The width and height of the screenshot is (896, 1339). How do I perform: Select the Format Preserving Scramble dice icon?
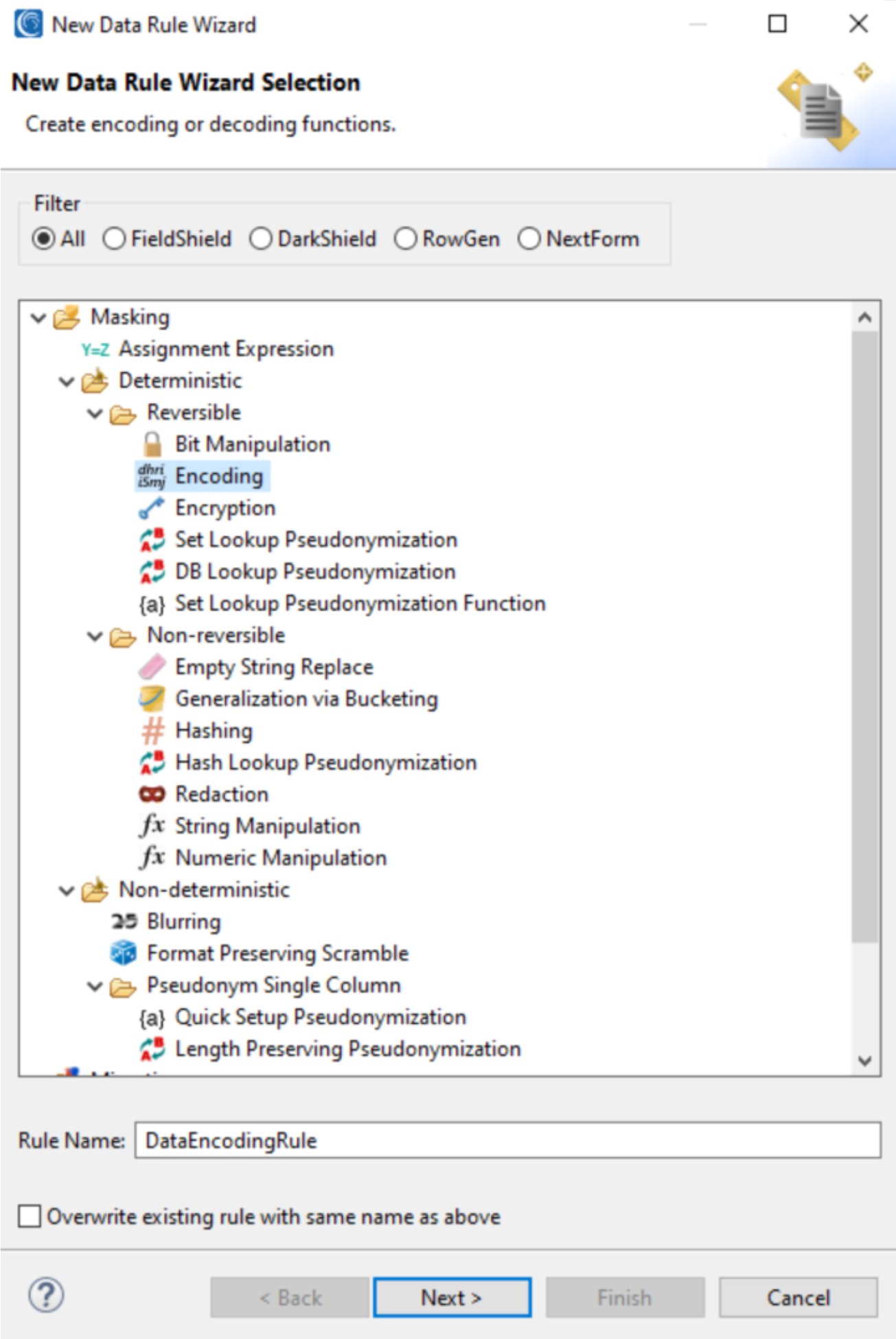click(x=124, y=953)
